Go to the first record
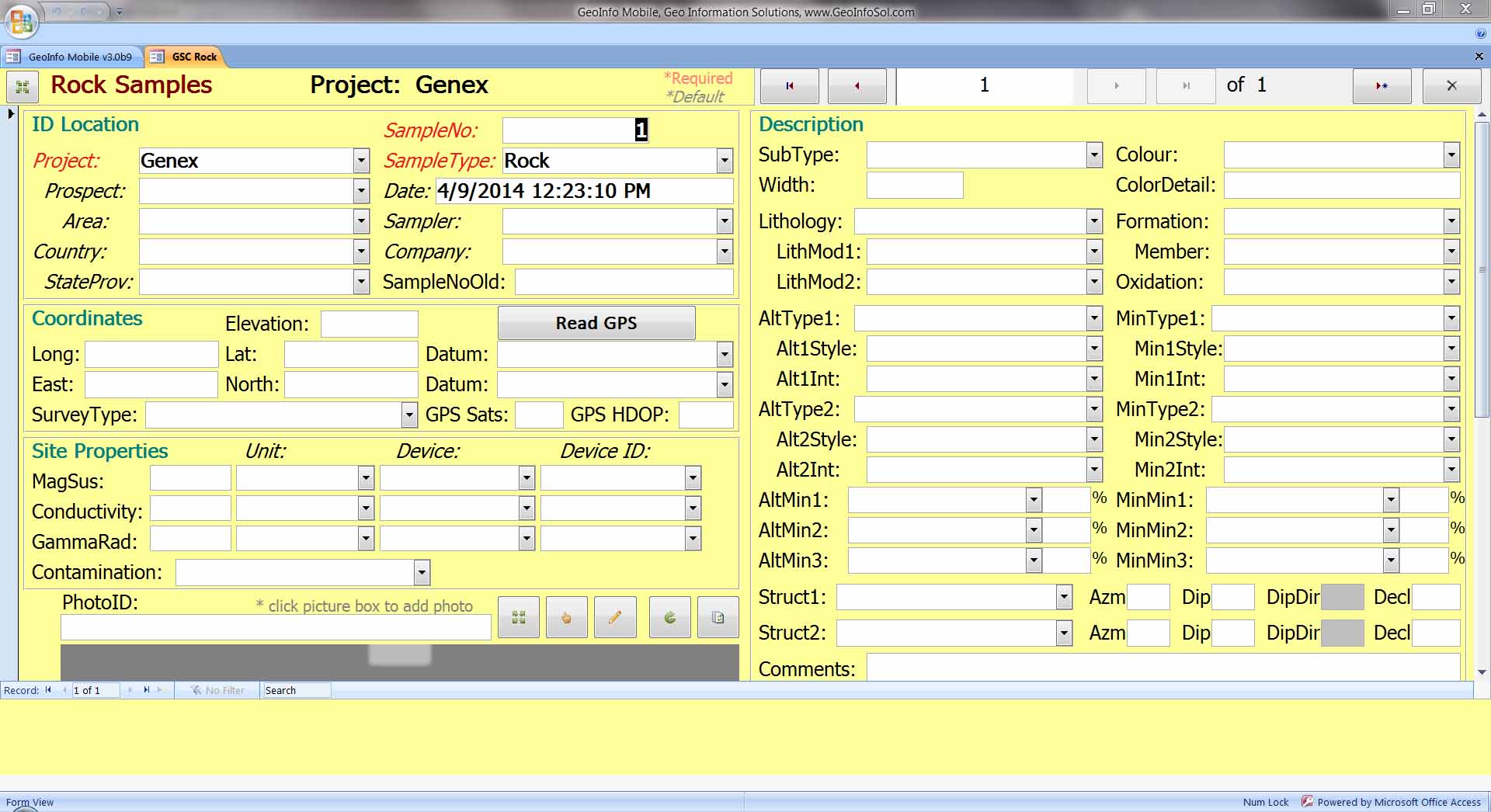The width and height of the screenshot is (1491, 812). pyautogui.click(x=789, y=85)
